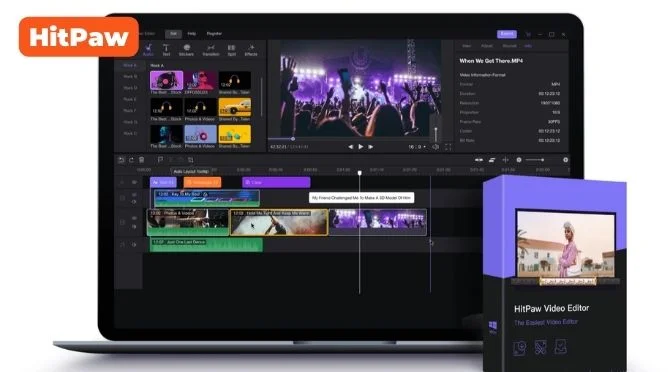Click the fit-timeline-width arrows icon
This screenshot has height=372, width=670.
pyautogui.click(x=479, y=160)
